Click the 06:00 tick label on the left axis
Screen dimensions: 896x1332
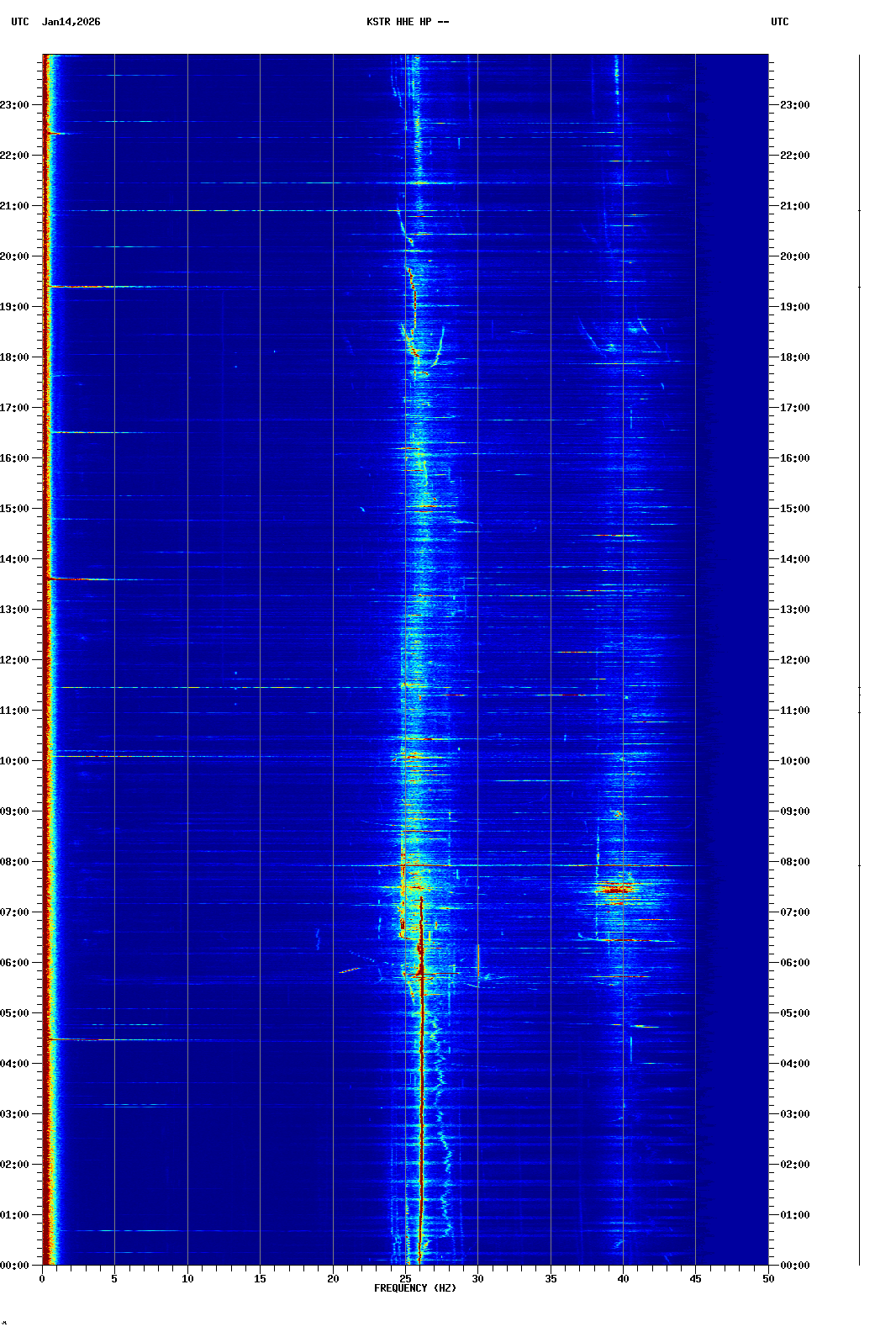[15, 963]
